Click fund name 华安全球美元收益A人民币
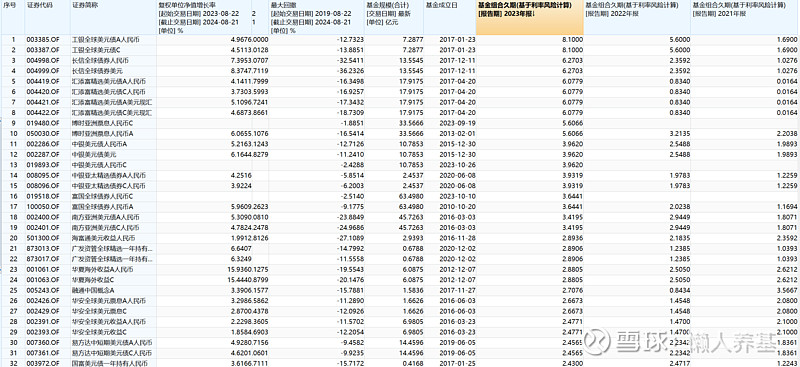The image size is (800, 367). click(x=109, y=322)
